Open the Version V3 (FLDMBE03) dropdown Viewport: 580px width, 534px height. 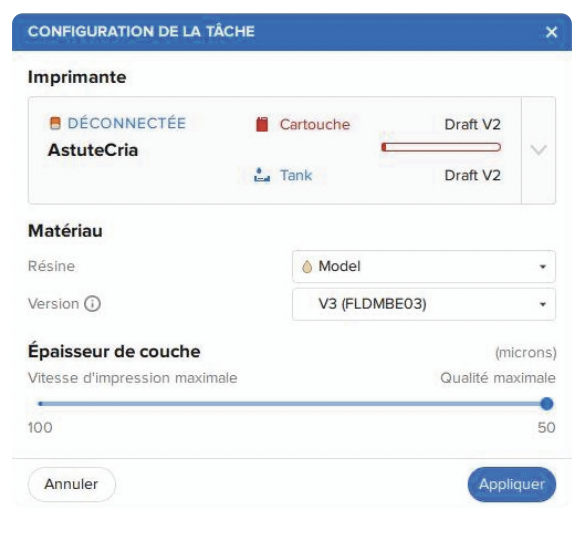pyautogui.click(x=424, y=304)
